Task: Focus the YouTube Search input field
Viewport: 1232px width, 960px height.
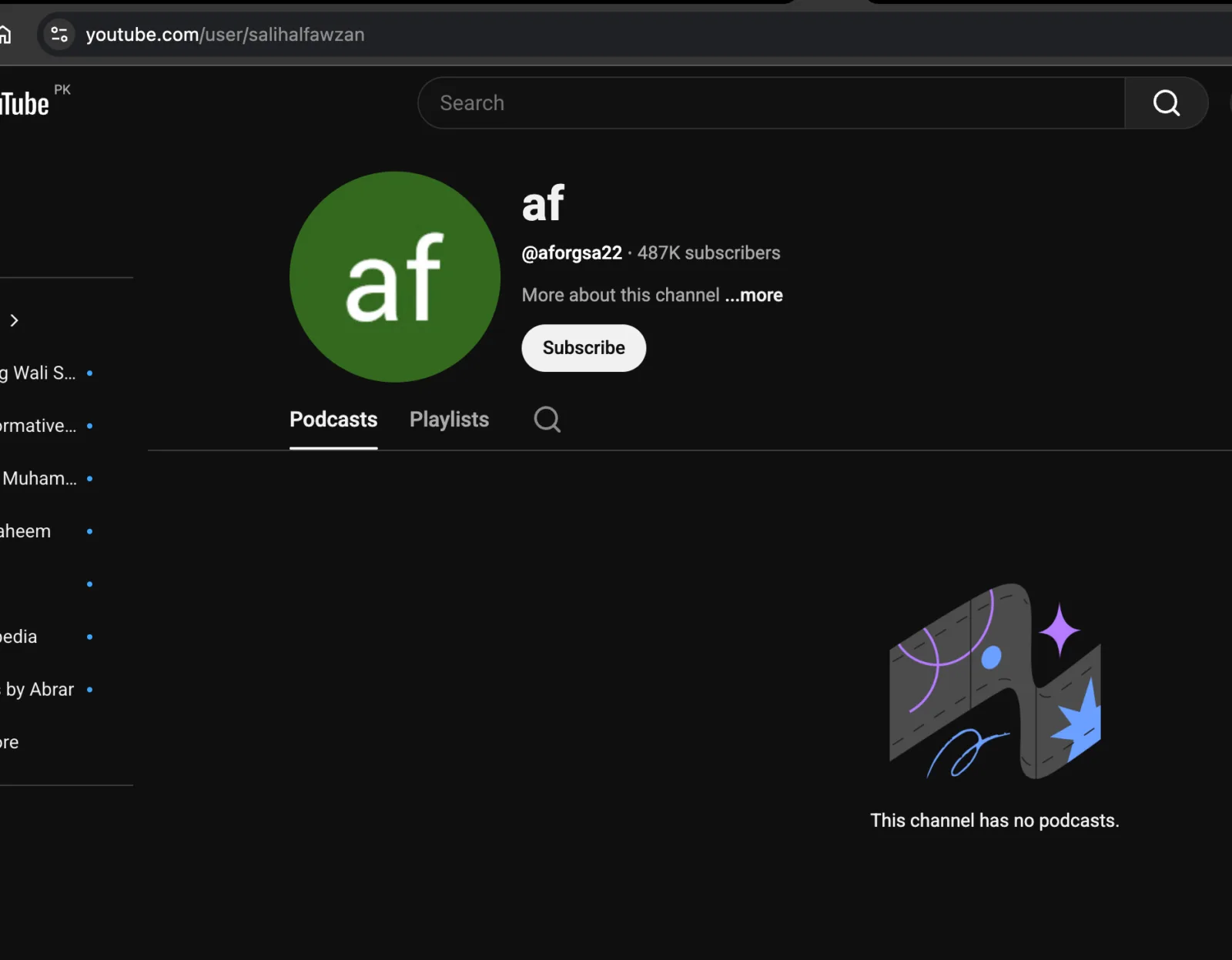Action: point(770,103)
